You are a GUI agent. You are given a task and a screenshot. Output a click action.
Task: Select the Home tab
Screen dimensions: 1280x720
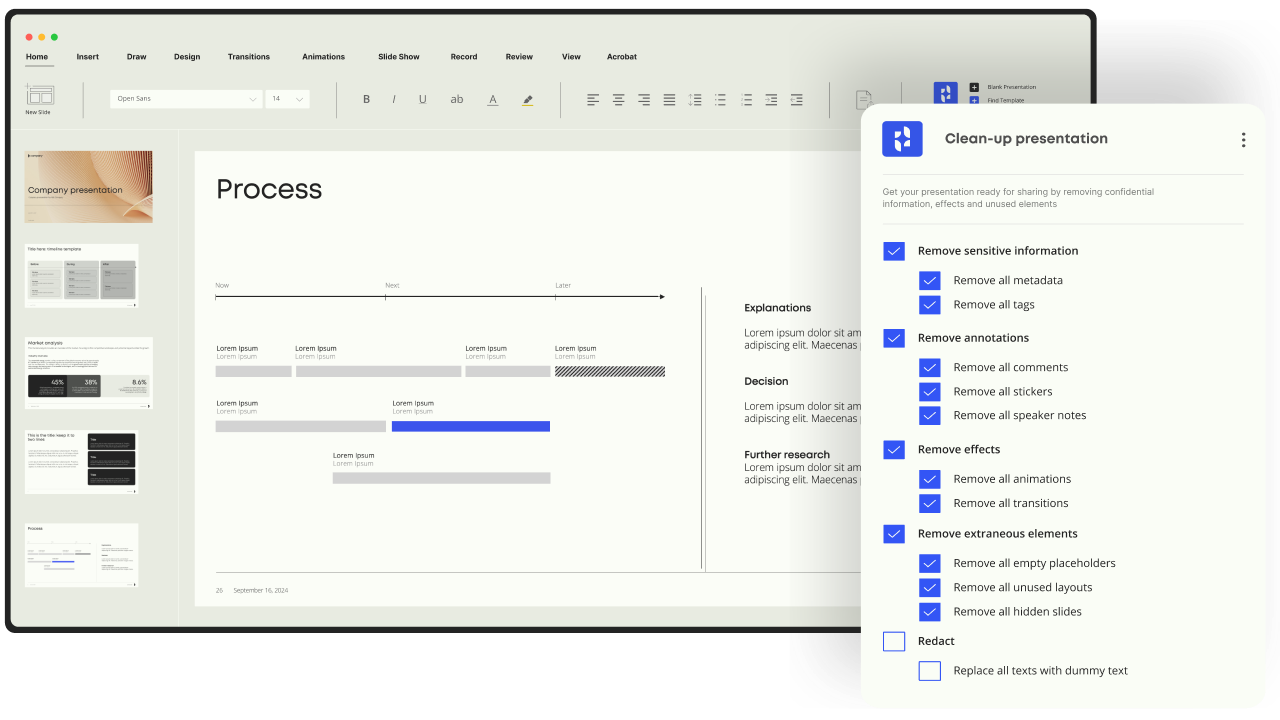(x=37, y=57)
